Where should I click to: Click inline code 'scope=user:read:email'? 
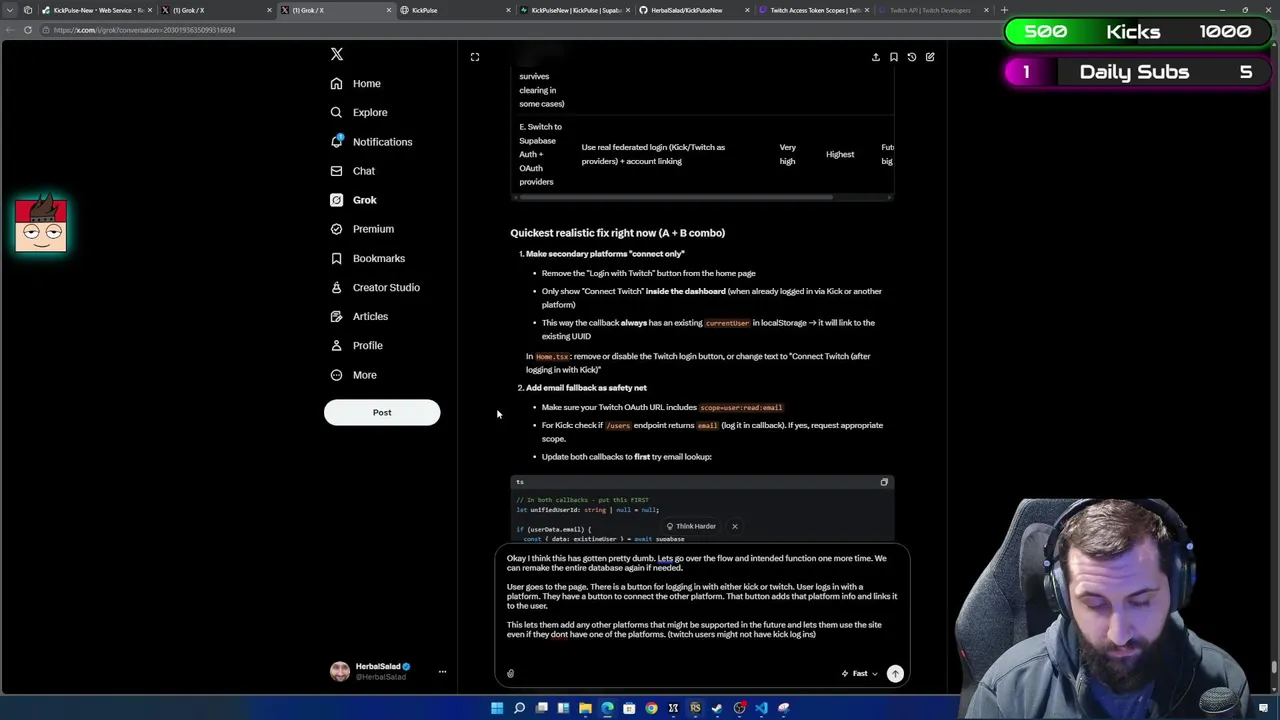click(741, 408)
